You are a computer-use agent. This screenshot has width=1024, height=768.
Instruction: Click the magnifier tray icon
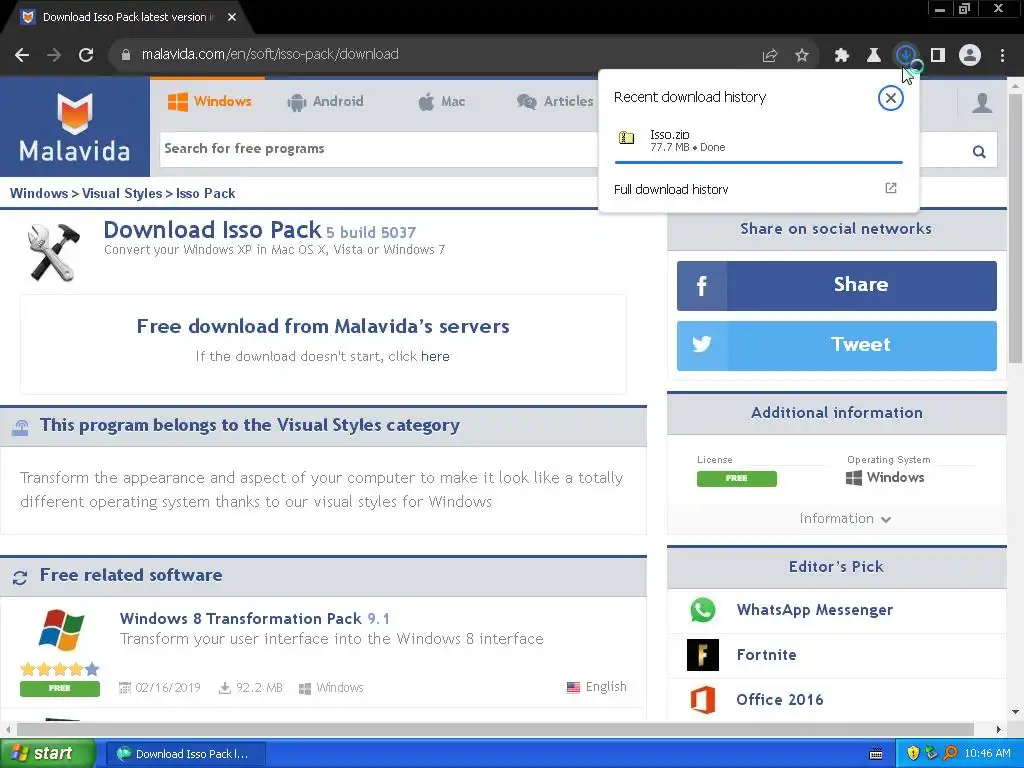(x=950, y=754)
